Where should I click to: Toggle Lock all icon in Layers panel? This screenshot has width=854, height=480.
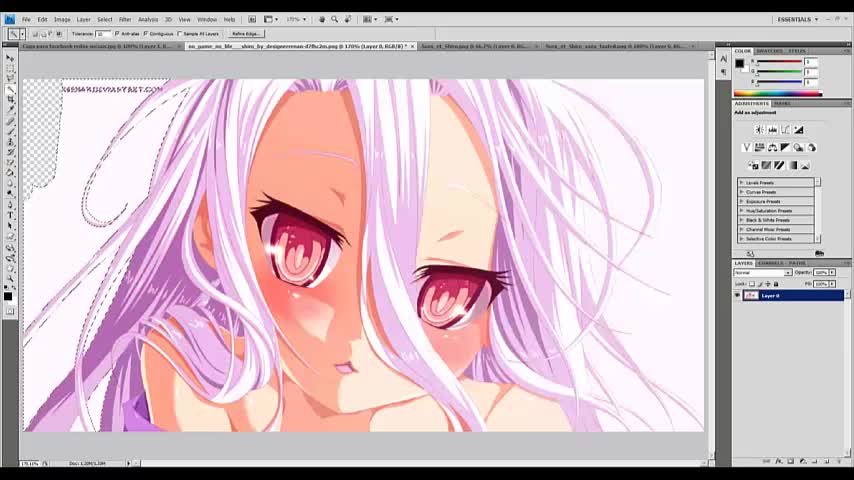tap(776, 284)
